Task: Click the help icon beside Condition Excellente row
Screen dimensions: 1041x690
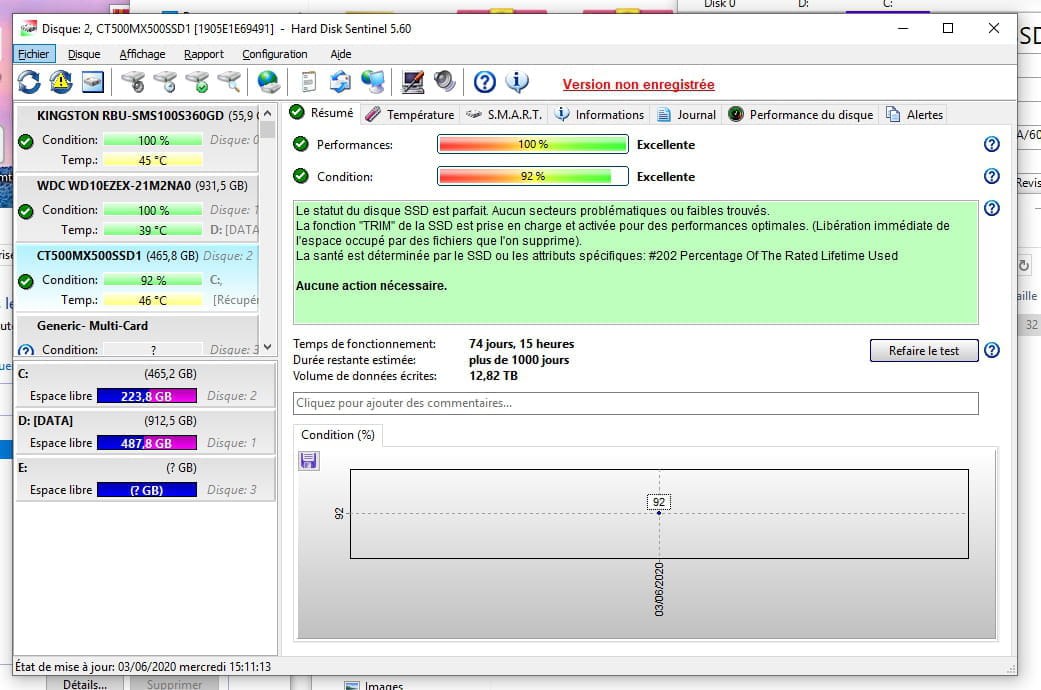Action: [x=991, y=176]
